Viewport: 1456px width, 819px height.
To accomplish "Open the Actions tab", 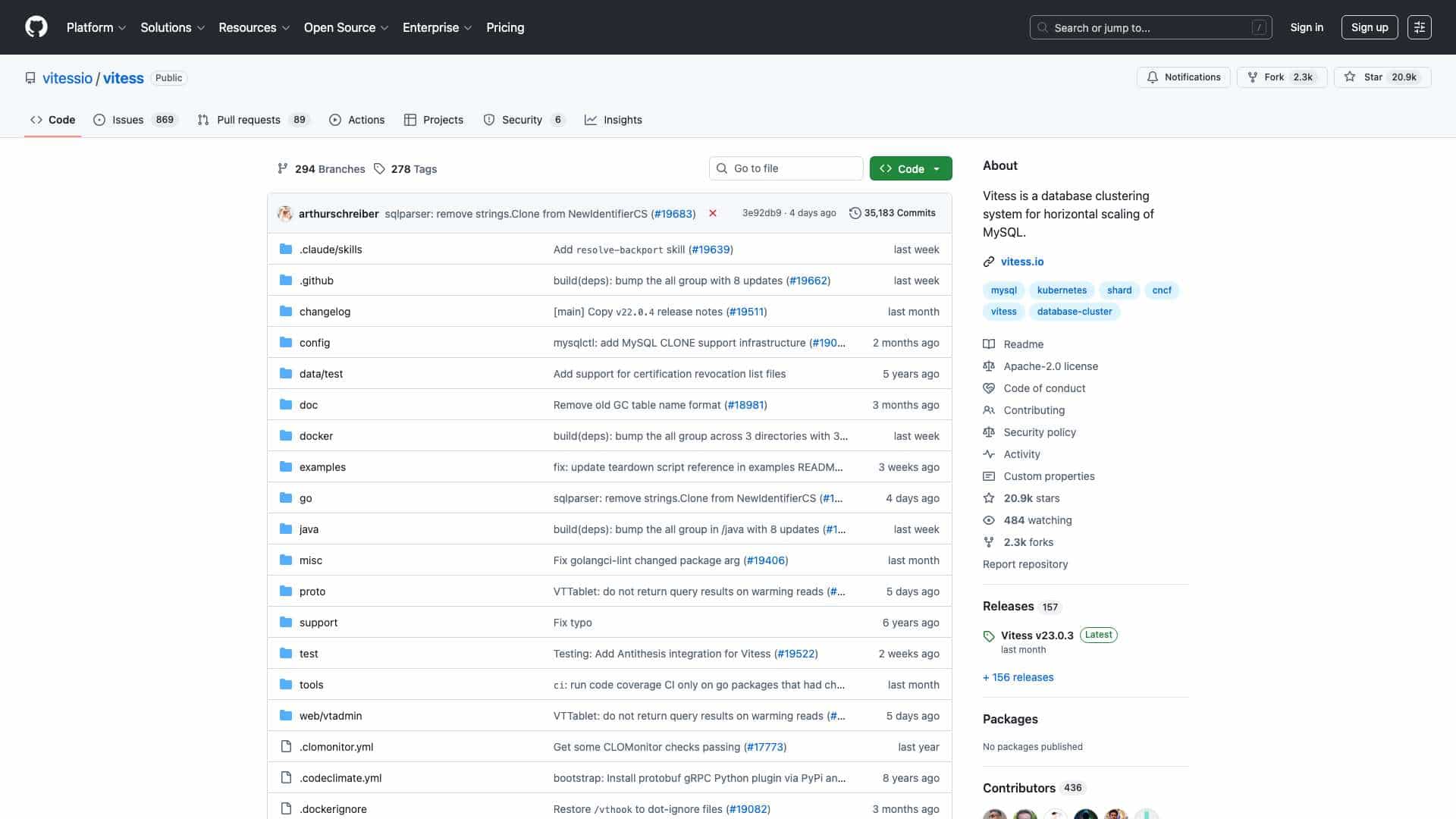I will click(x=357, y=120).
